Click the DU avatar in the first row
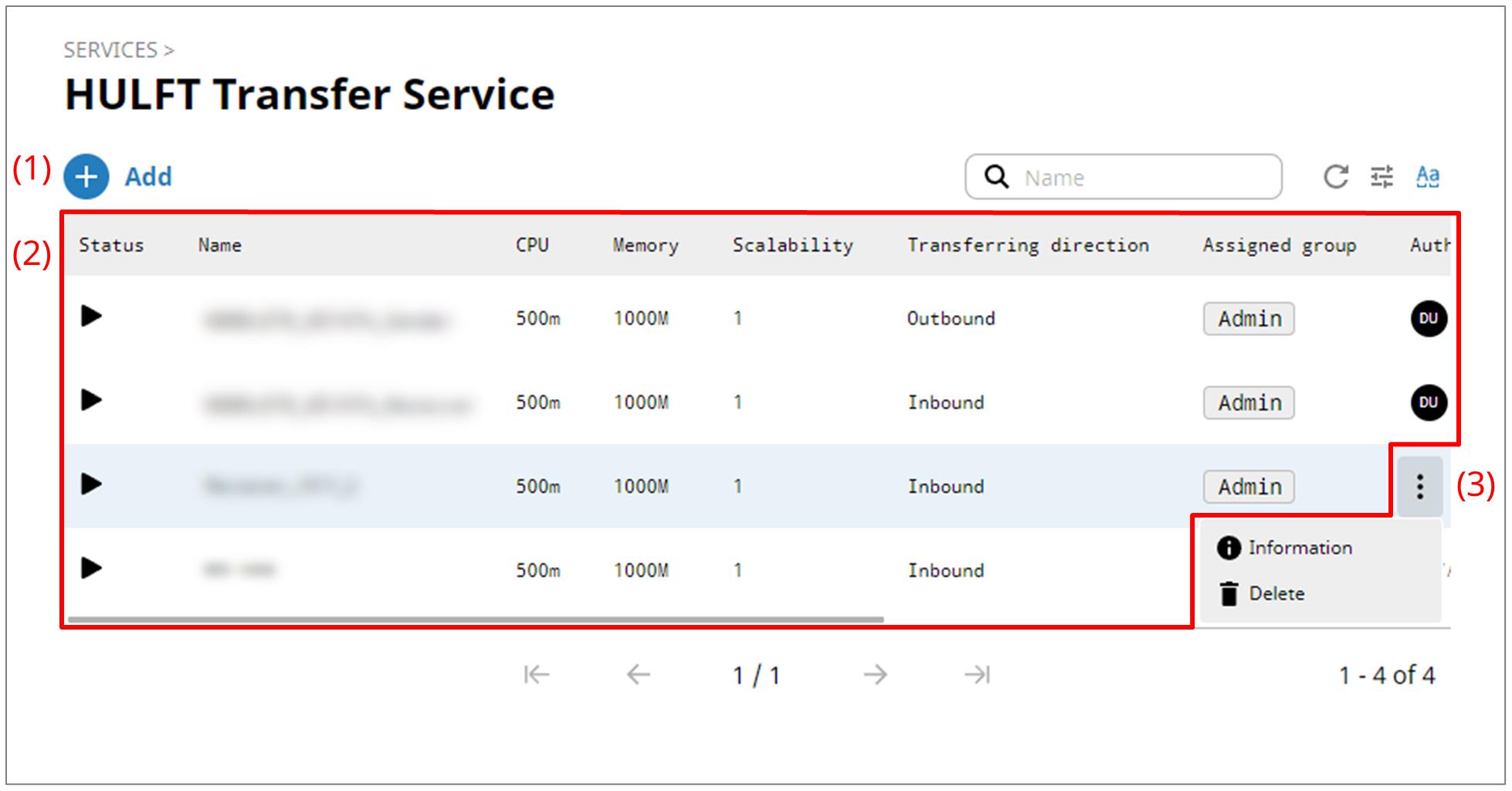Screen dimensions: 1512x791 click(1428, 318)
